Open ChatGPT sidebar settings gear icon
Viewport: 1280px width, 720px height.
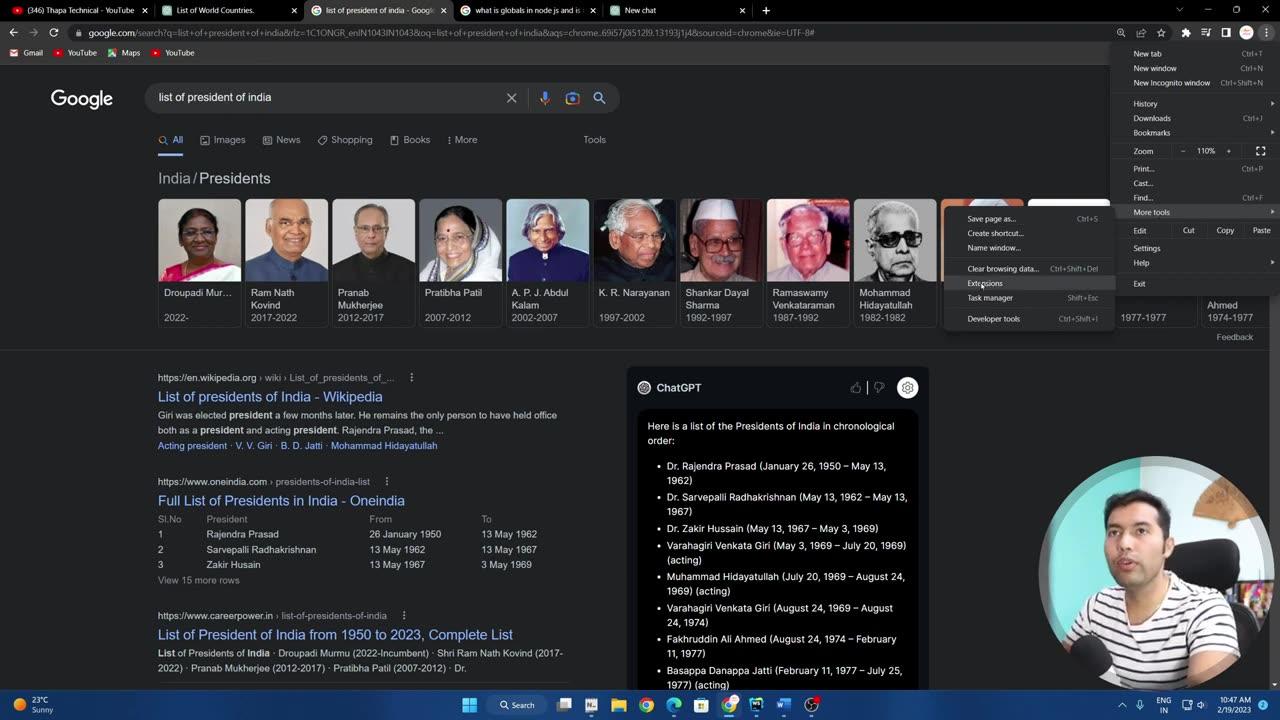tap(908, 388)
